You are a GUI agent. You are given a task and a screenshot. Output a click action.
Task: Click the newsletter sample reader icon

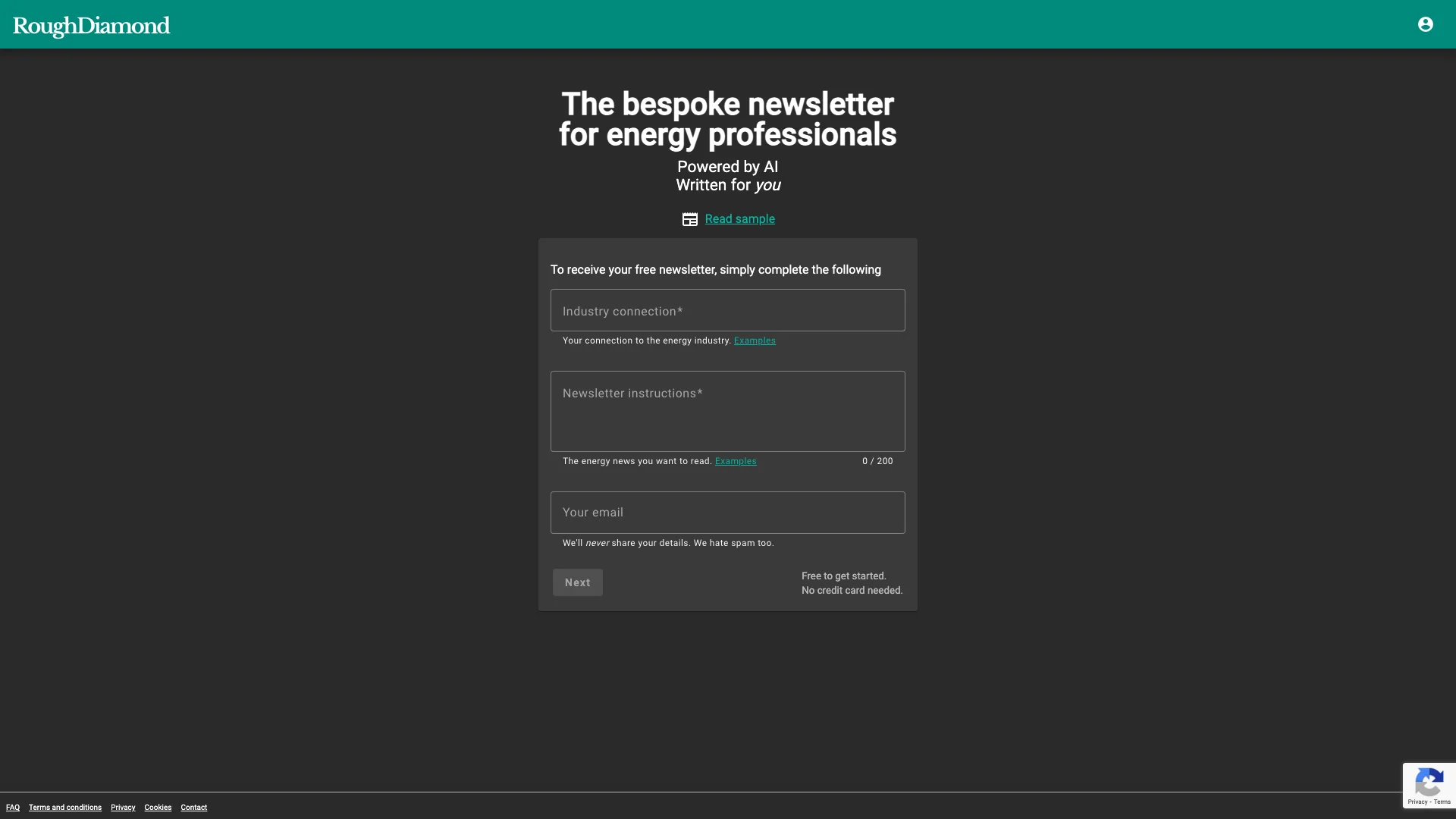690,219
